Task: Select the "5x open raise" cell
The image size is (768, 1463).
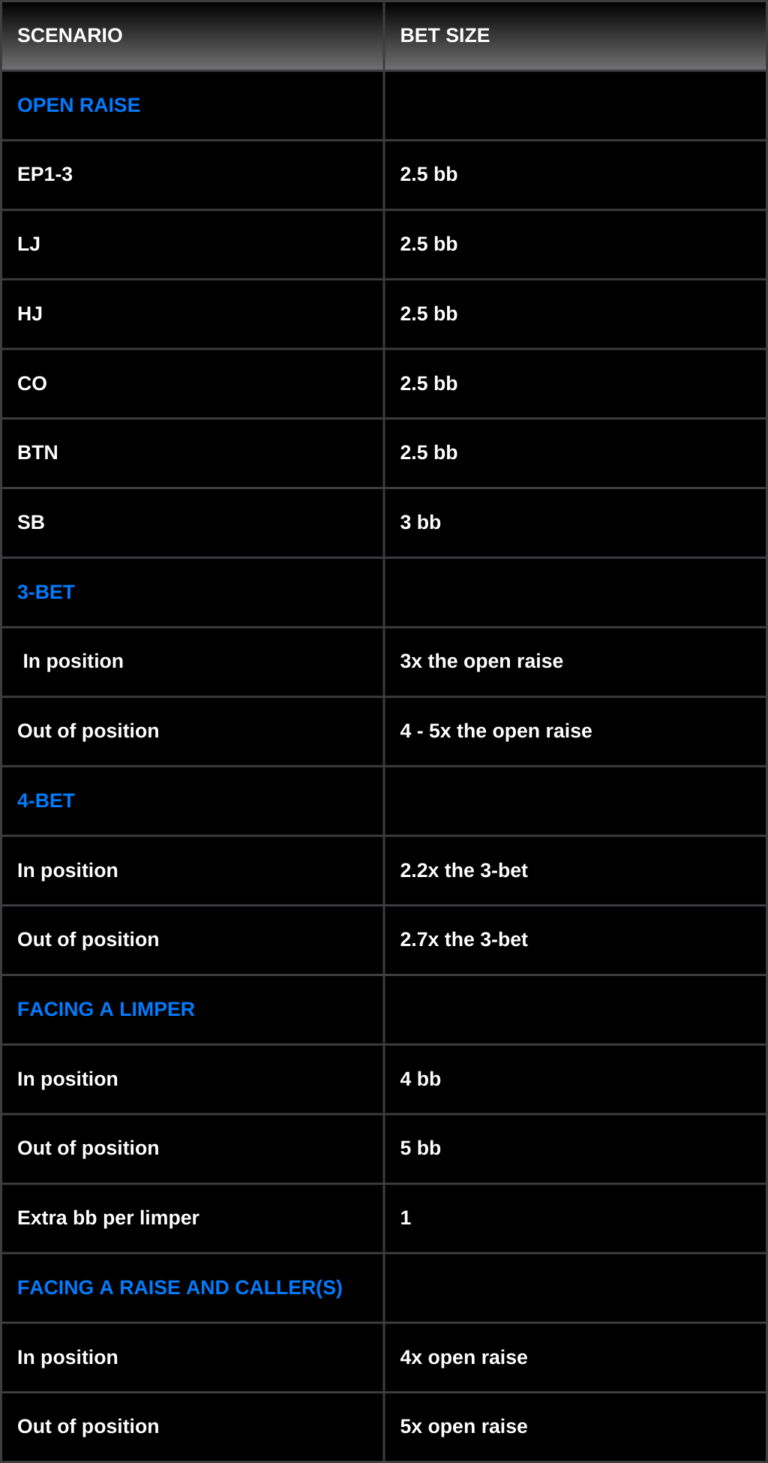Action: 464,1426
